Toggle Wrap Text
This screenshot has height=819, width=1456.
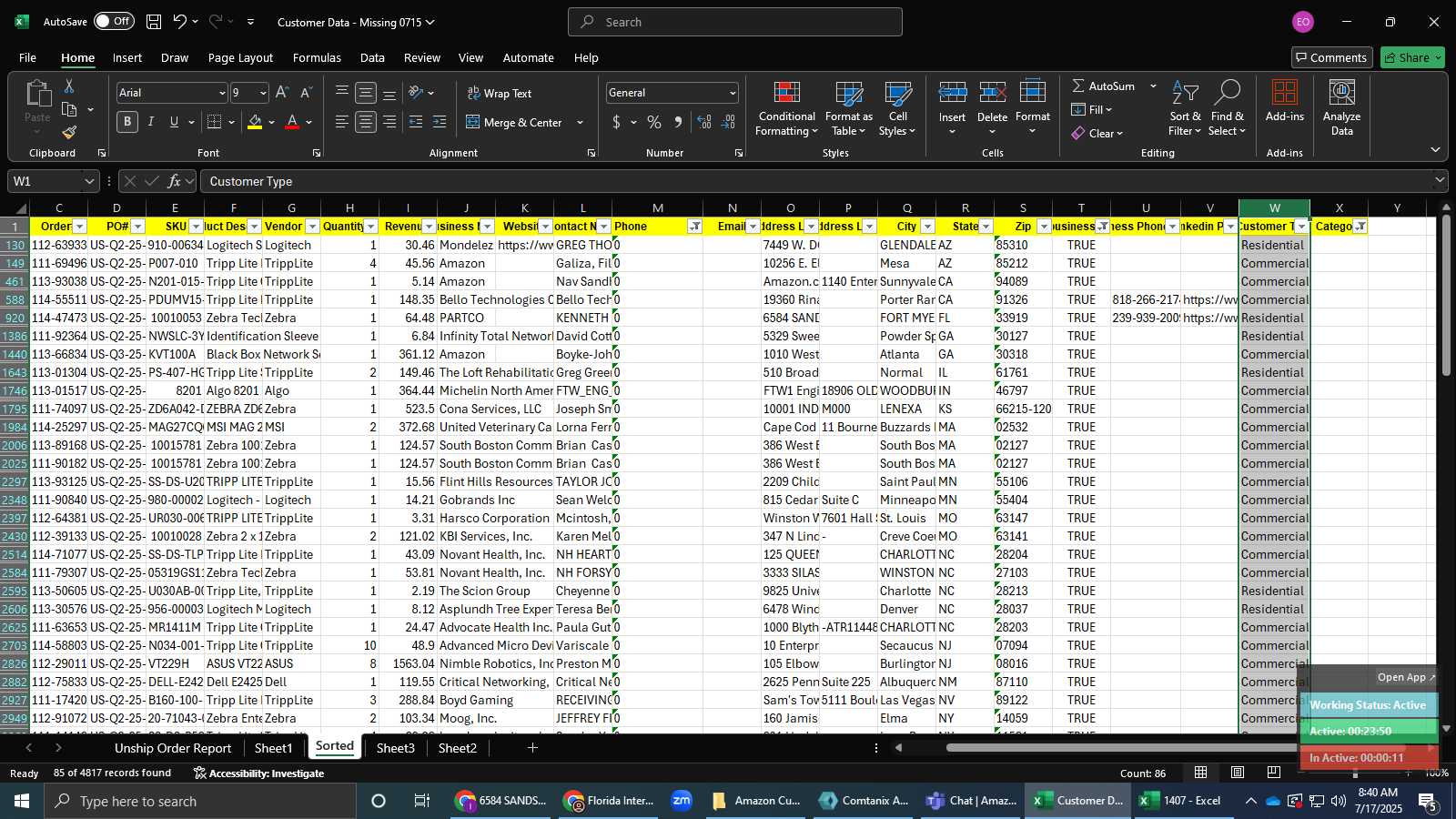tap(500, 93)
